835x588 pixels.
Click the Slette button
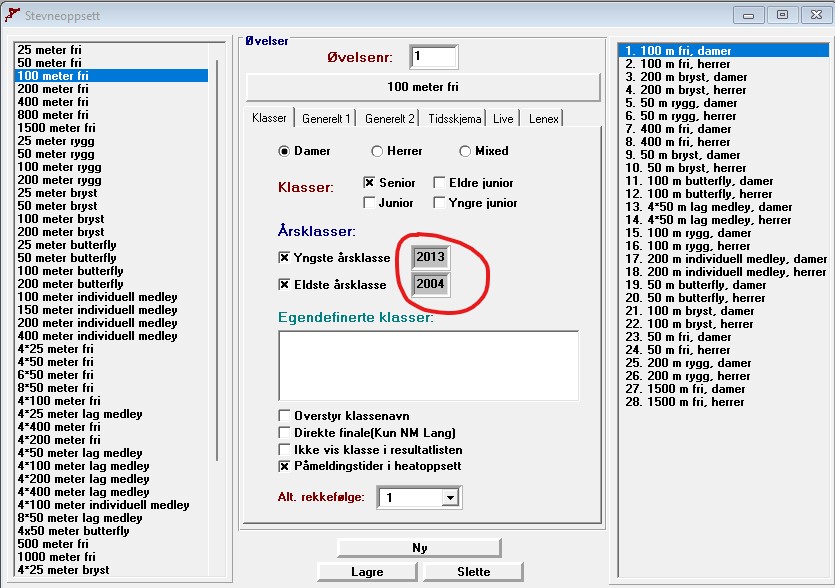coord(473,572)
